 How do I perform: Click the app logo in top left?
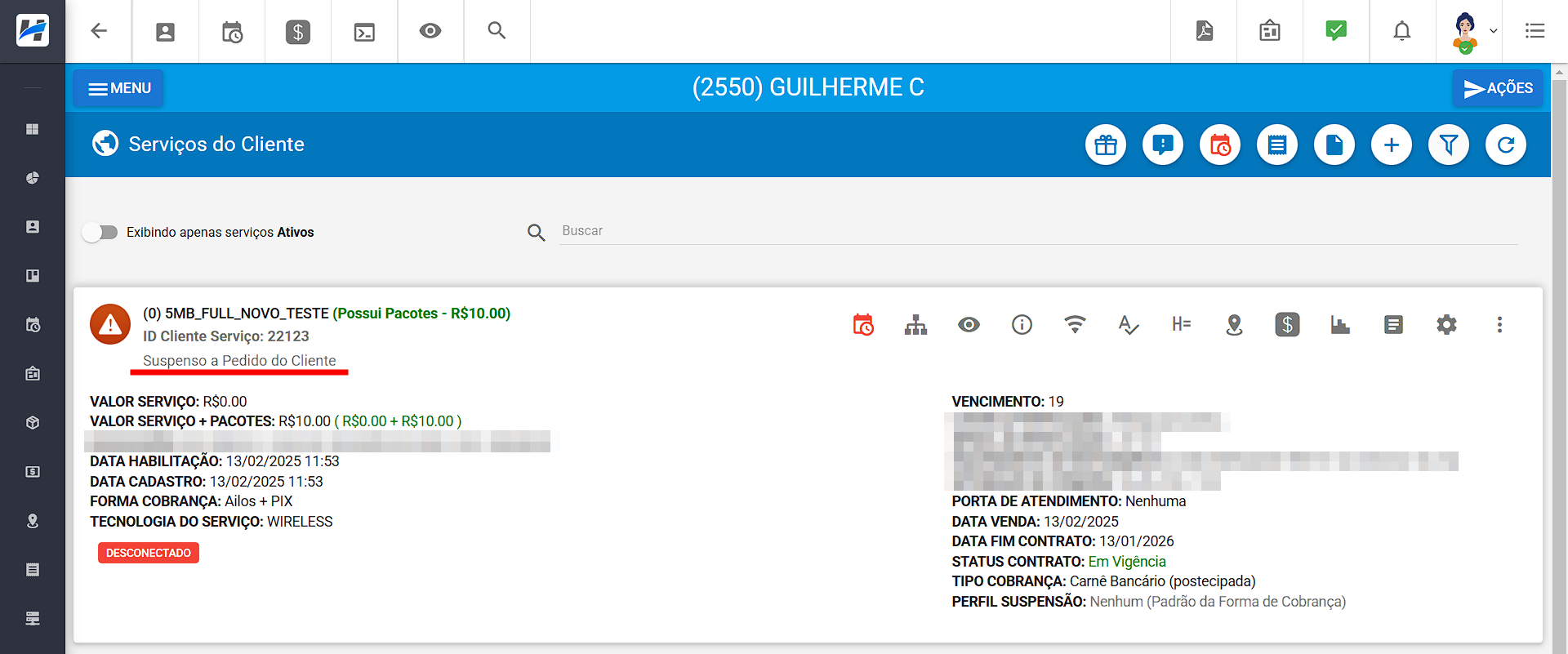coord(33,31)
